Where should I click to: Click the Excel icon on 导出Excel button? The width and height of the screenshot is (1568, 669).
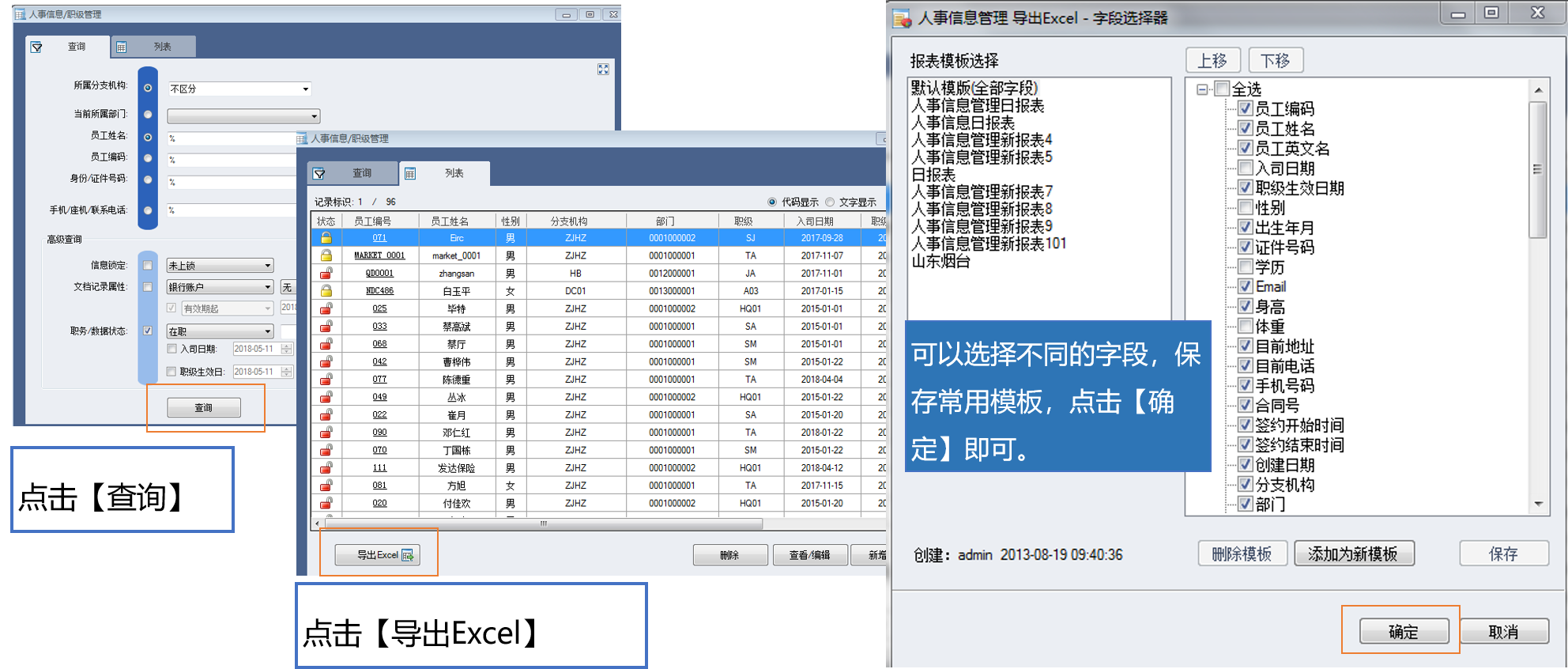(x=408, y=555)
